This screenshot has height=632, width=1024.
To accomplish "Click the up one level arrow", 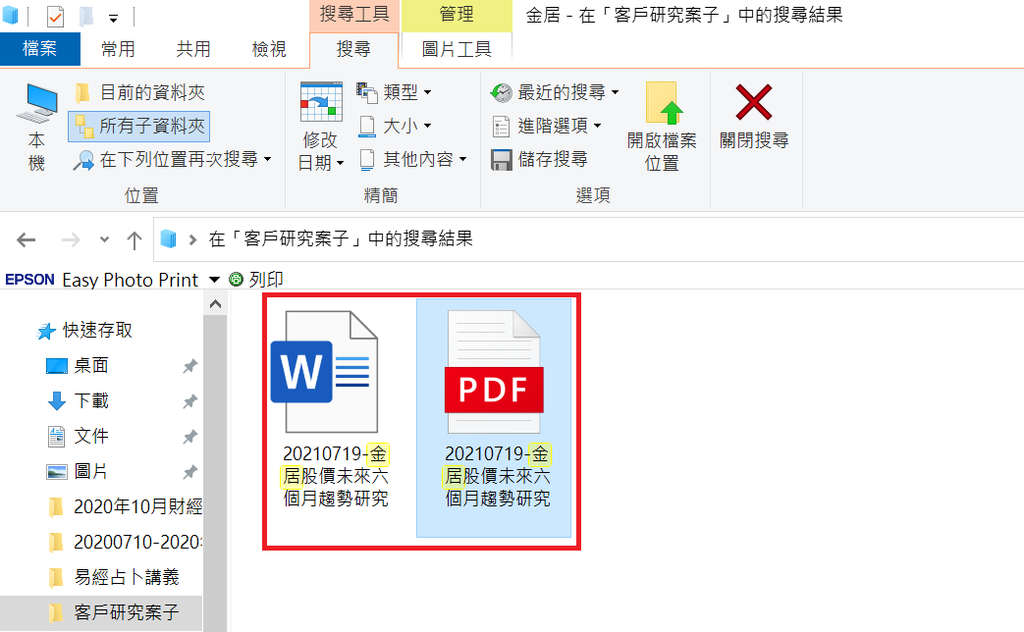I will click(134, 240).
